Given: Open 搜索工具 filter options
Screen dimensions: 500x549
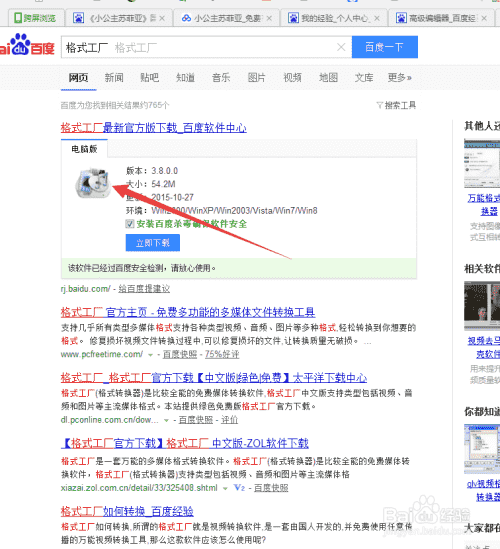Looking at the screenshot, I should (396, 105).
